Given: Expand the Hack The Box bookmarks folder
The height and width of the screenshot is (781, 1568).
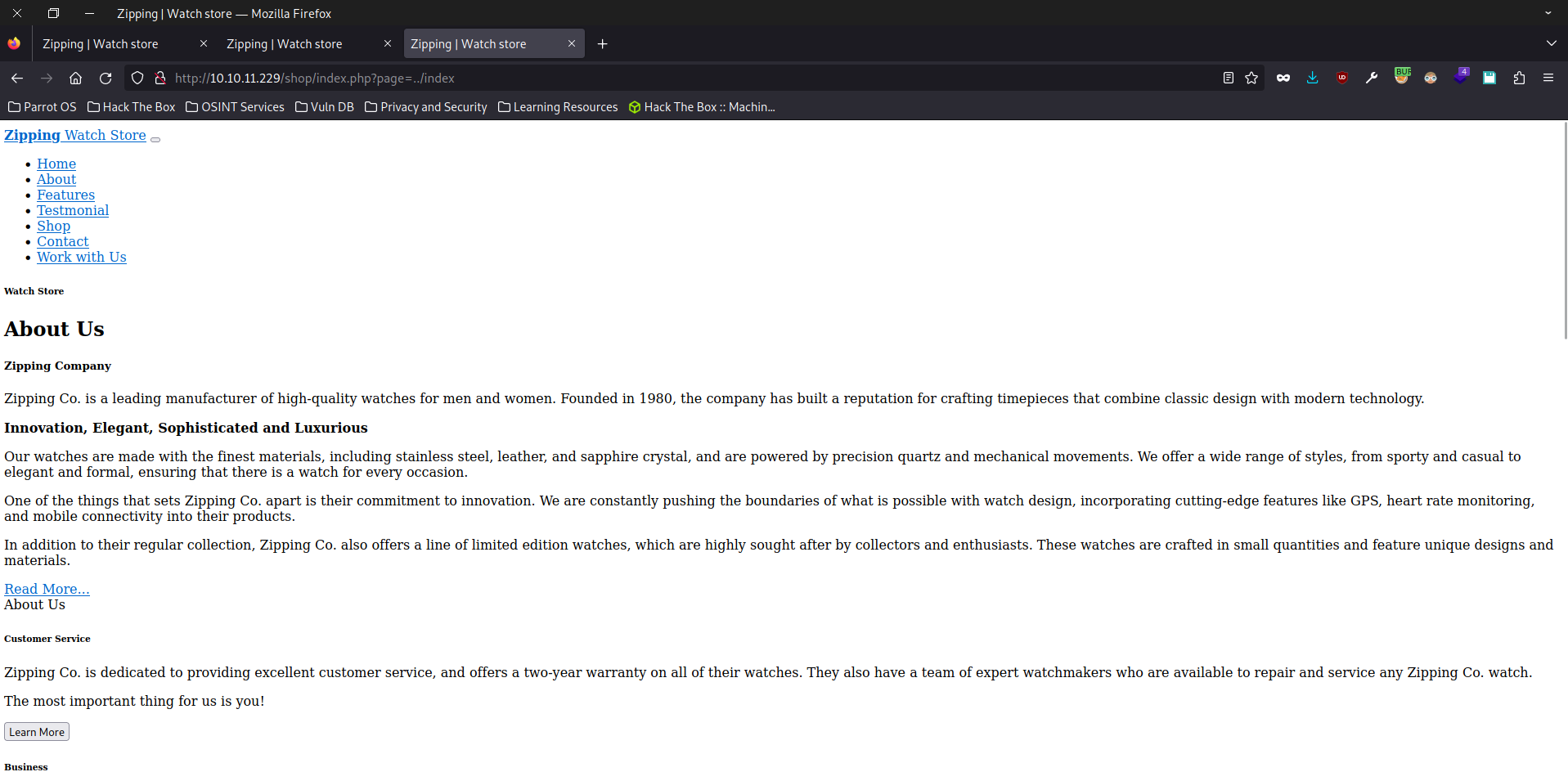Looking at the screenshot, I should [132, 107].
